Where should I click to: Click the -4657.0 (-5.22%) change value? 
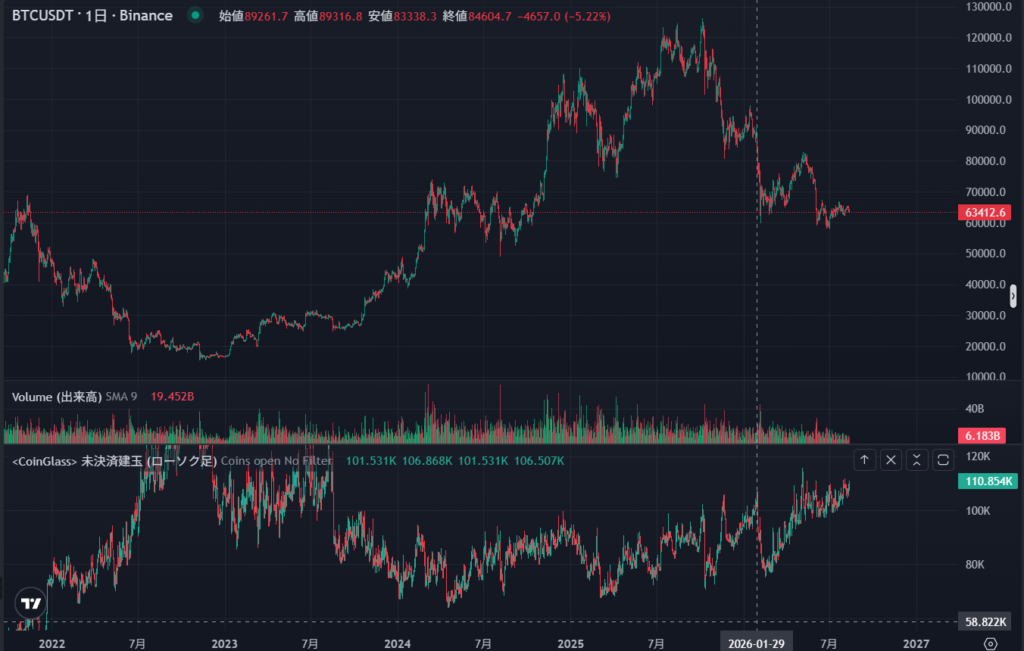tap(564, 16)
